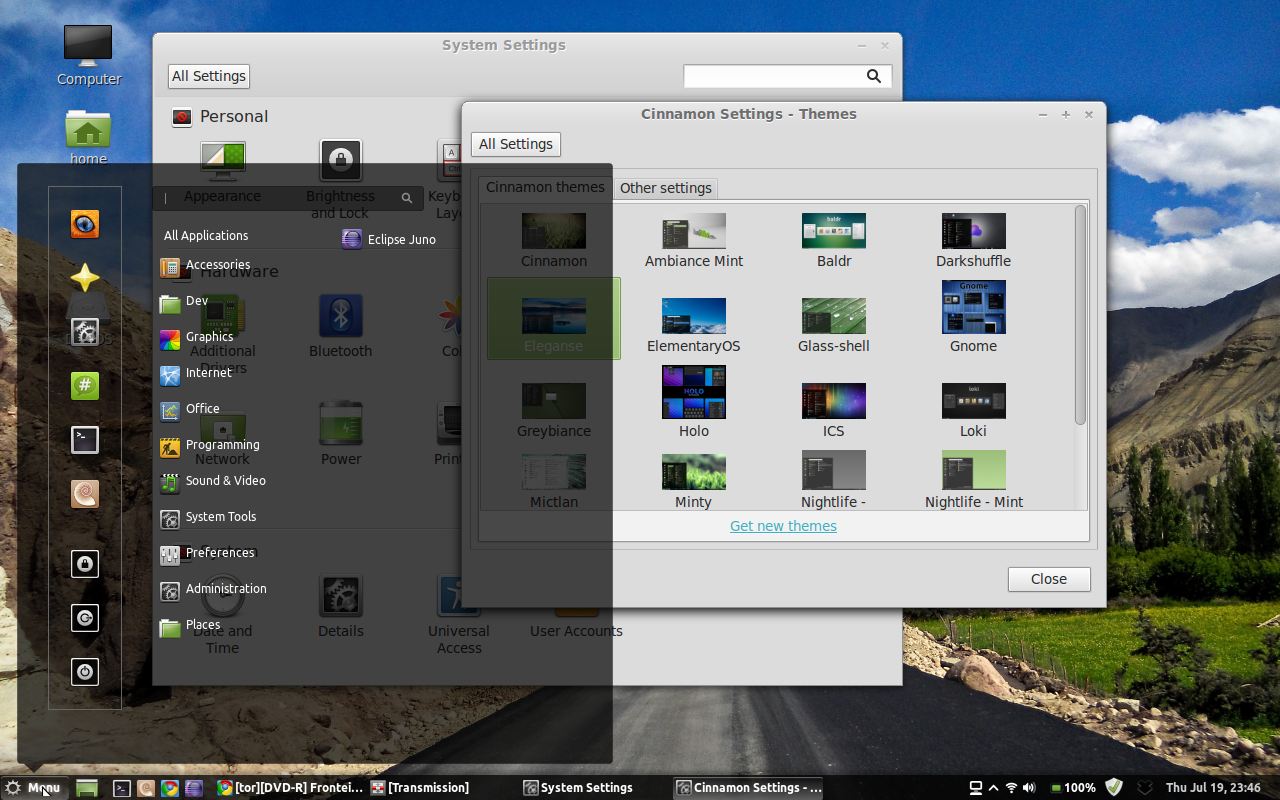
Task: Click All Settings in Themes window
Action: pos(516,144)
